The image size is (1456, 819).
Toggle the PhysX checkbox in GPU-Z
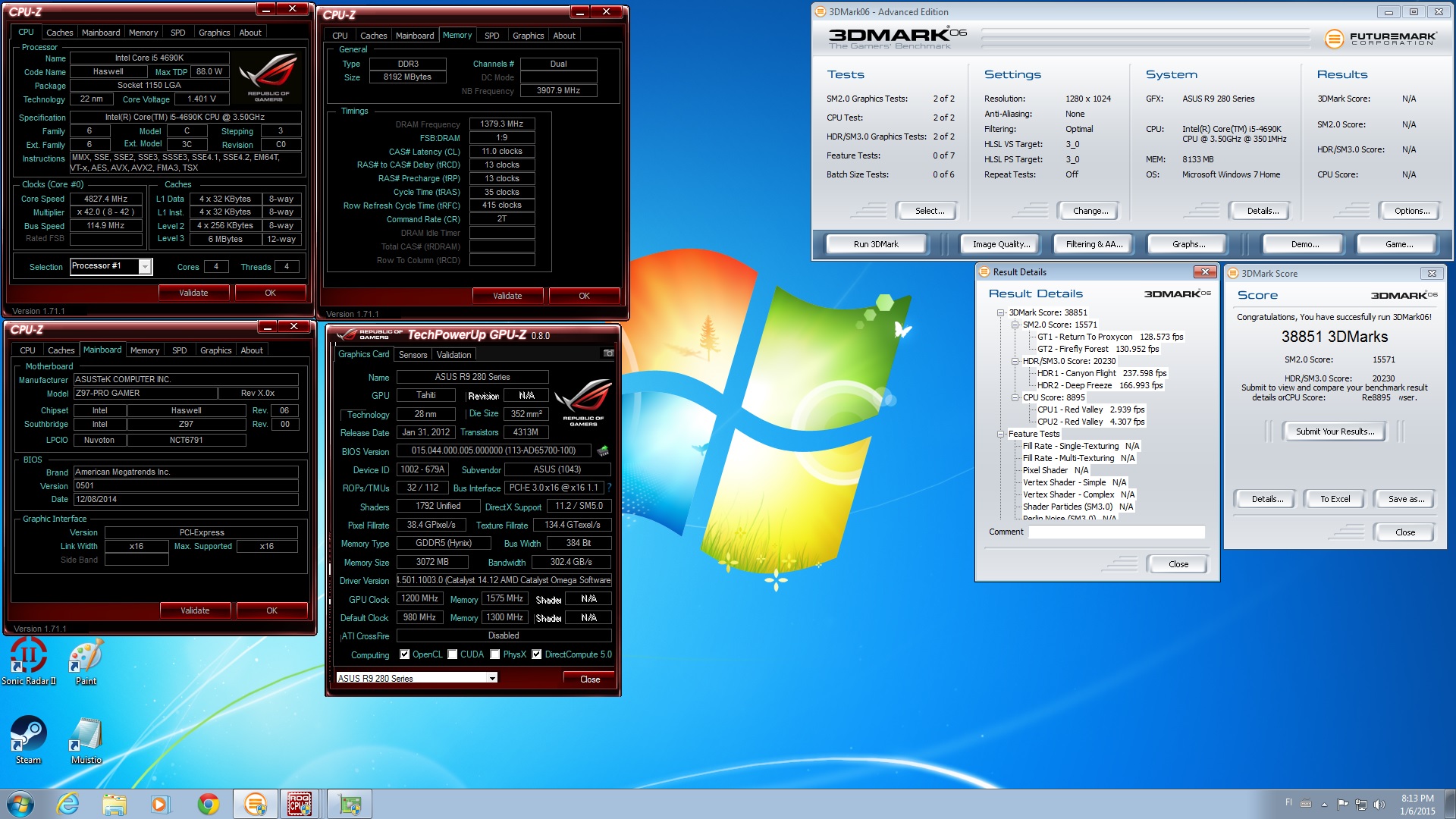click(x=495, y=654)
